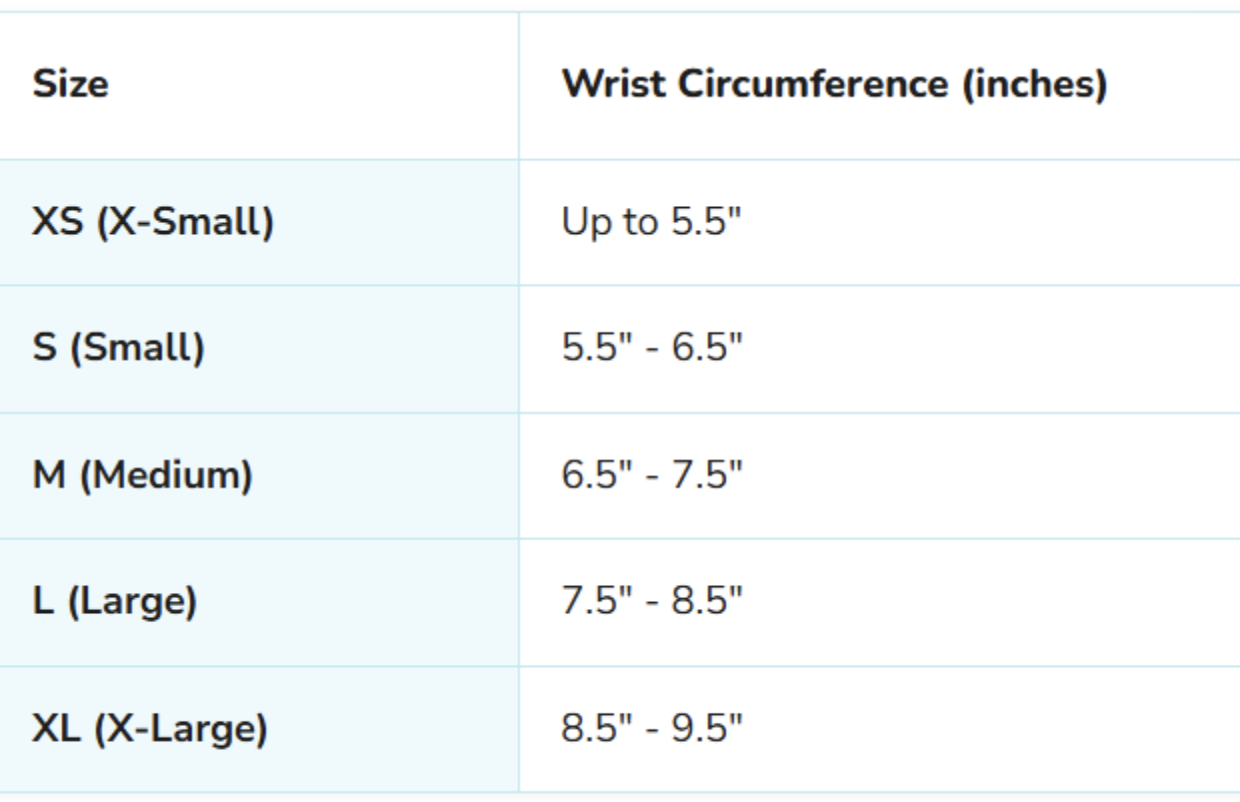The image size is (1240, 802).
Task: Select the L (Large) size cell
Action: tap(114, 602)
